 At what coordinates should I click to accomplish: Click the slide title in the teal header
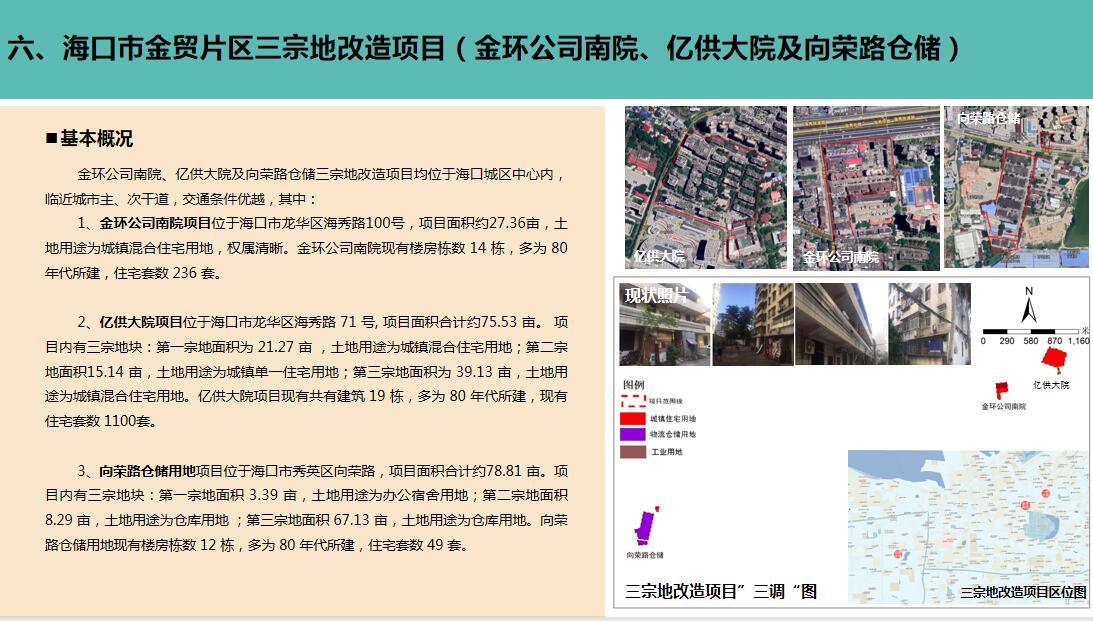click(x=484, y=48)
